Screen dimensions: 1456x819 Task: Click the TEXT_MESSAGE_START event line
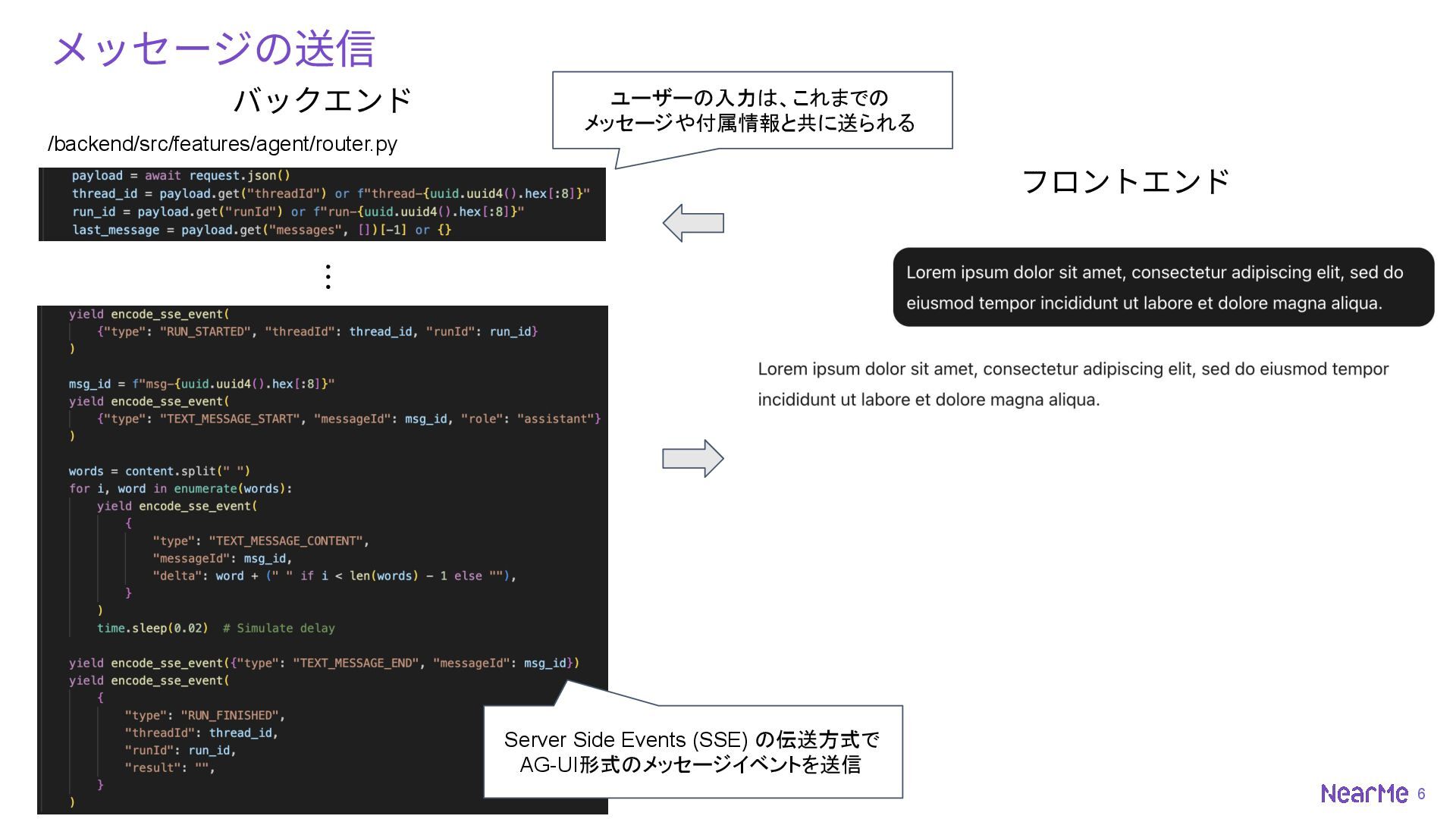pos(348,419)
